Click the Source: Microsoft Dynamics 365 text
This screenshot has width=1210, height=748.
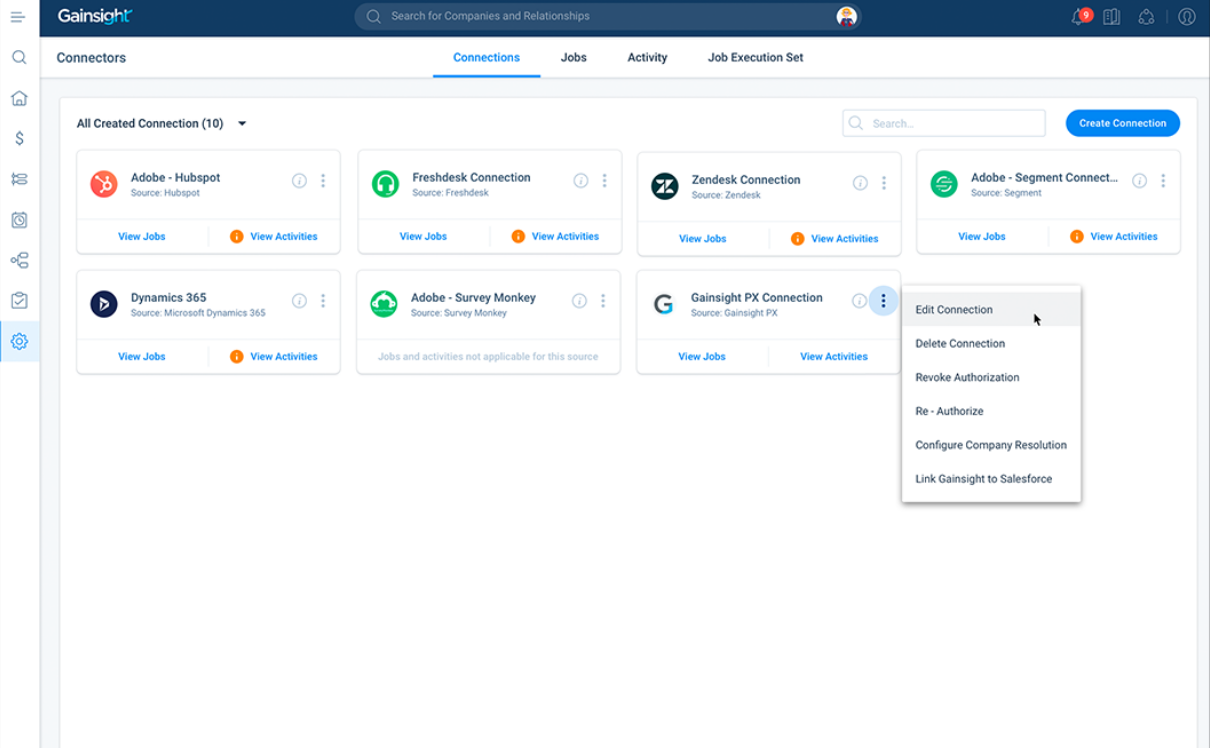coord(198,313)
